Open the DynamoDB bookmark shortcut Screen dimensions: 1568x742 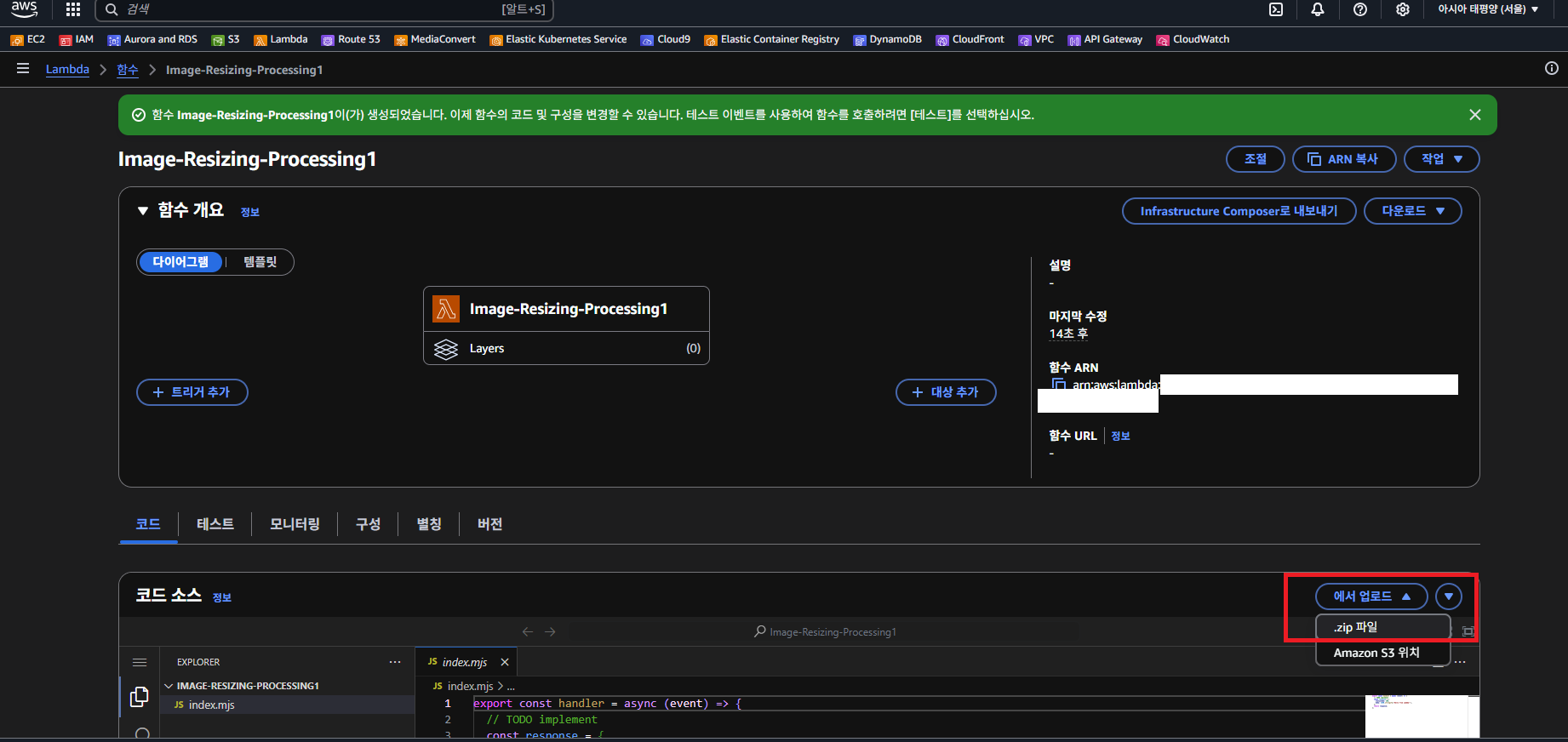(x=888, y=39)
